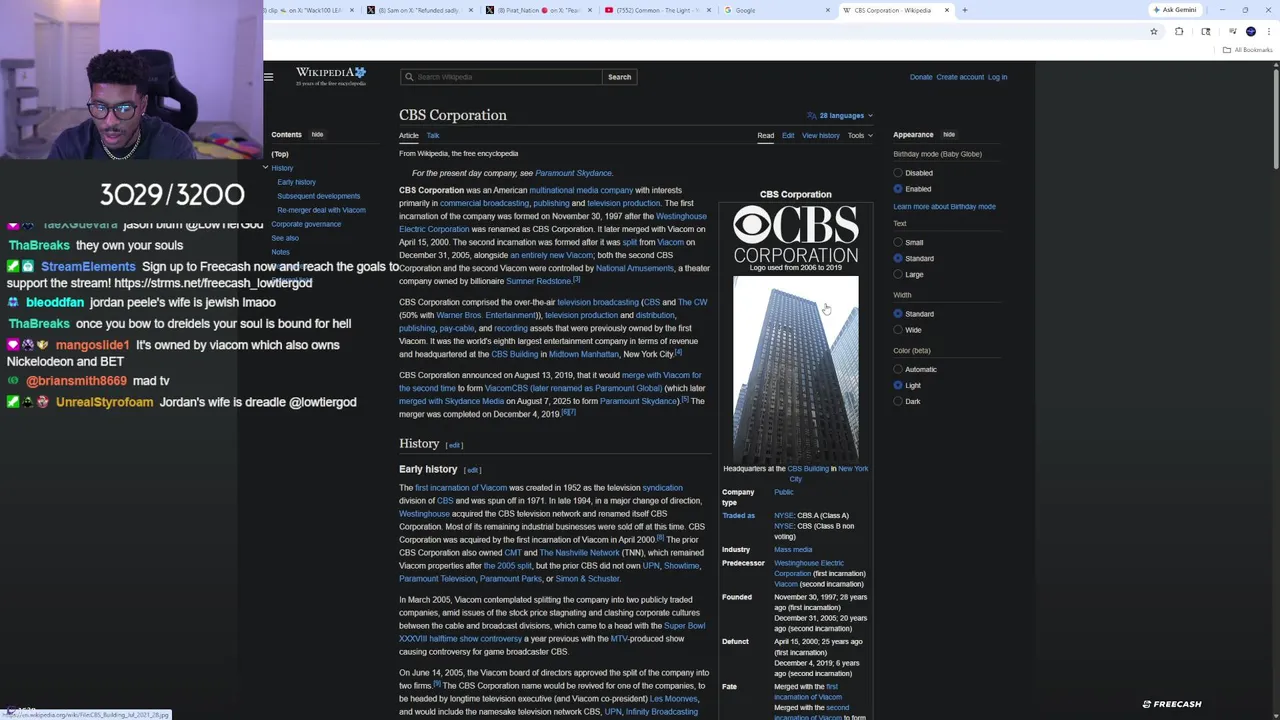Set text size to Standard
The width and height of the screenshot is (1280, 720).
click(x=898, y=258)
